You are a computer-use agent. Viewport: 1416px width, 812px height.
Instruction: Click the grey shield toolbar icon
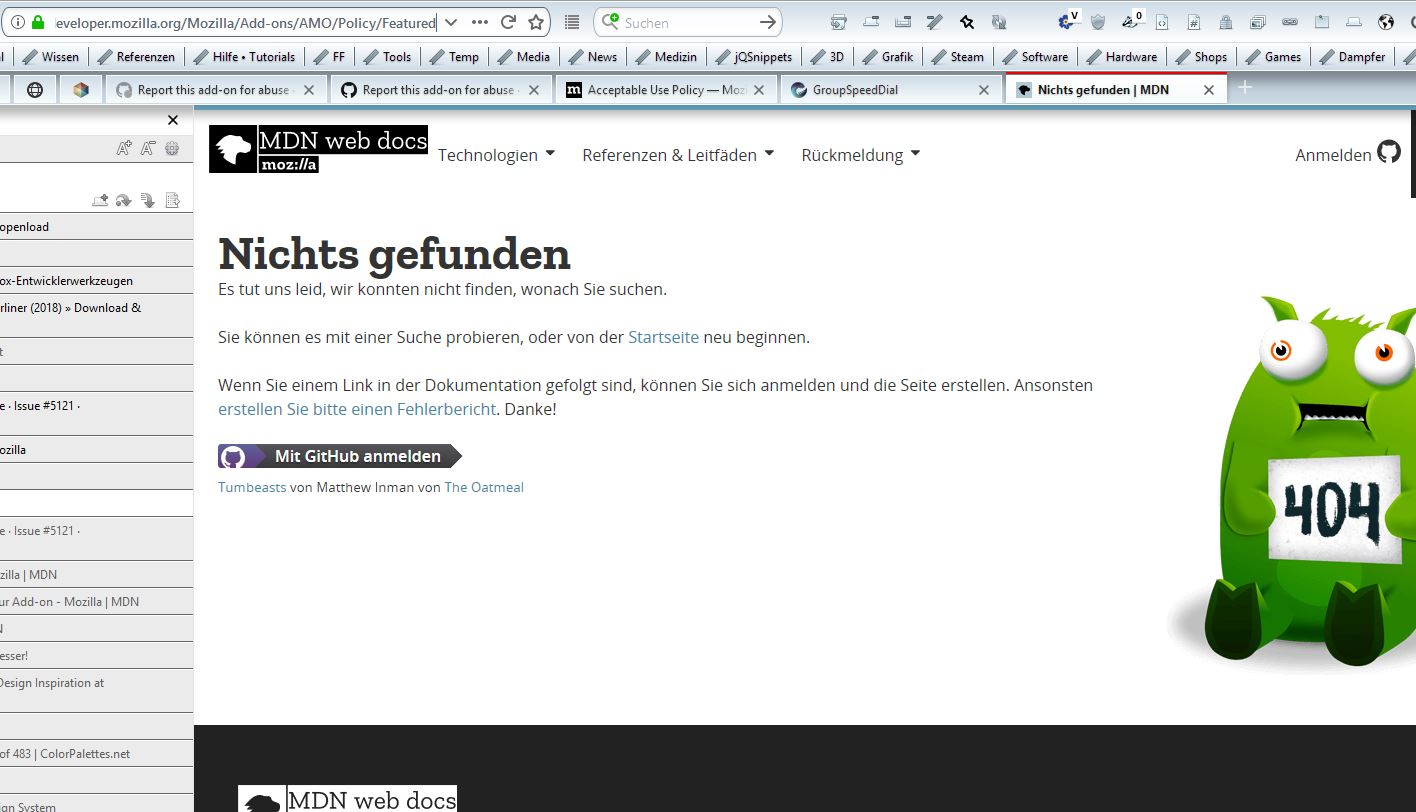(1098, 22)
